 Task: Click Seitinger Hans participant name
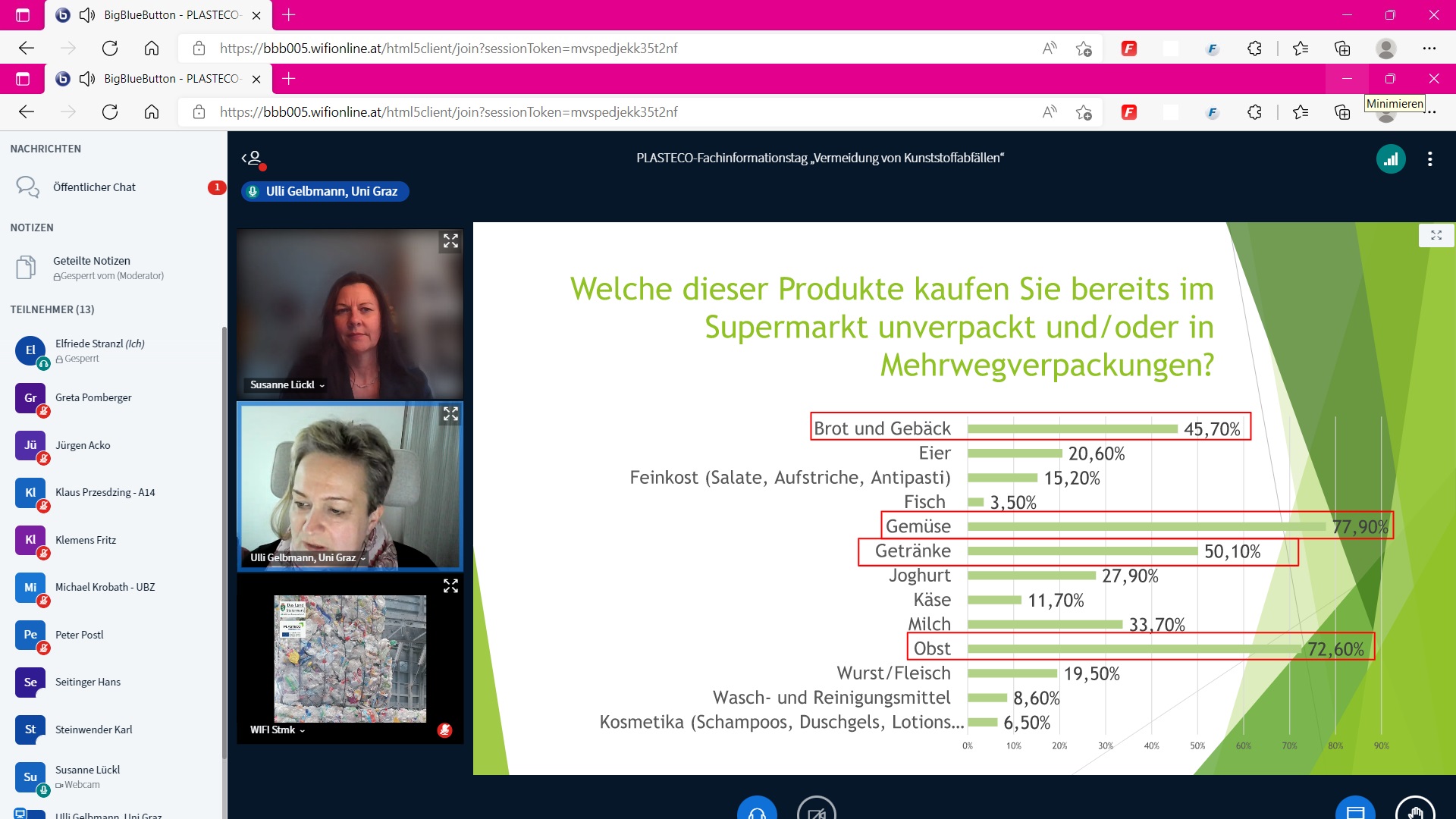tap(88, 682)
